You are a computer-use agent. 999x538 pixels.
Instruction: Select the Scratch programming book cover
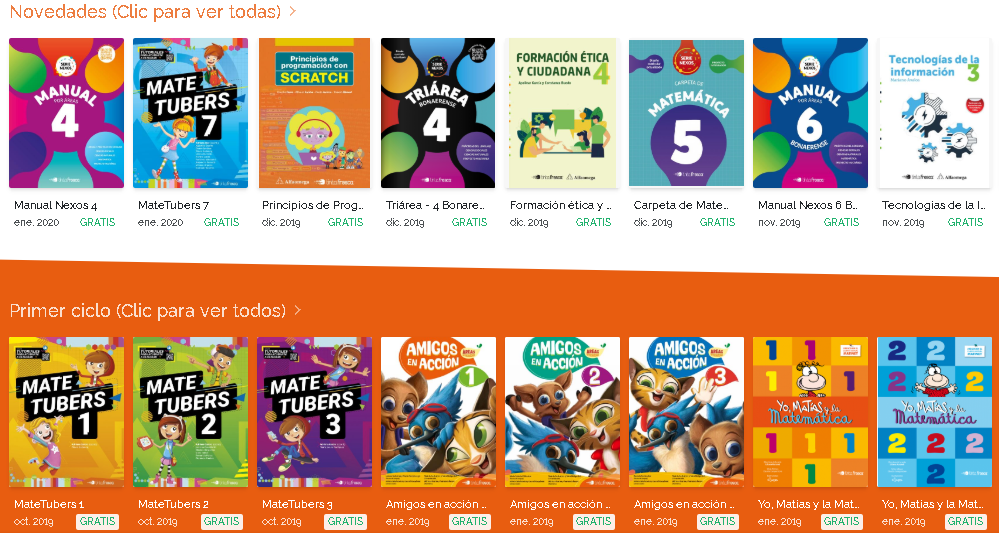[x=314, y=113]
